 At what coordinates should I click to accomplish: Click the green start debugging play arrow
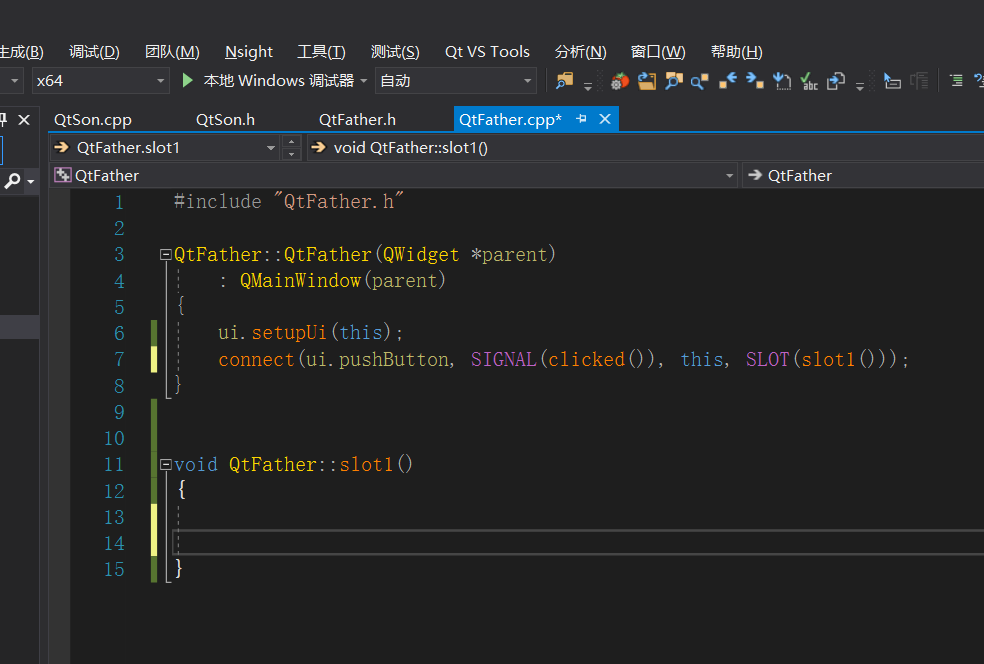pyautogui.click(x=187, y=80)
